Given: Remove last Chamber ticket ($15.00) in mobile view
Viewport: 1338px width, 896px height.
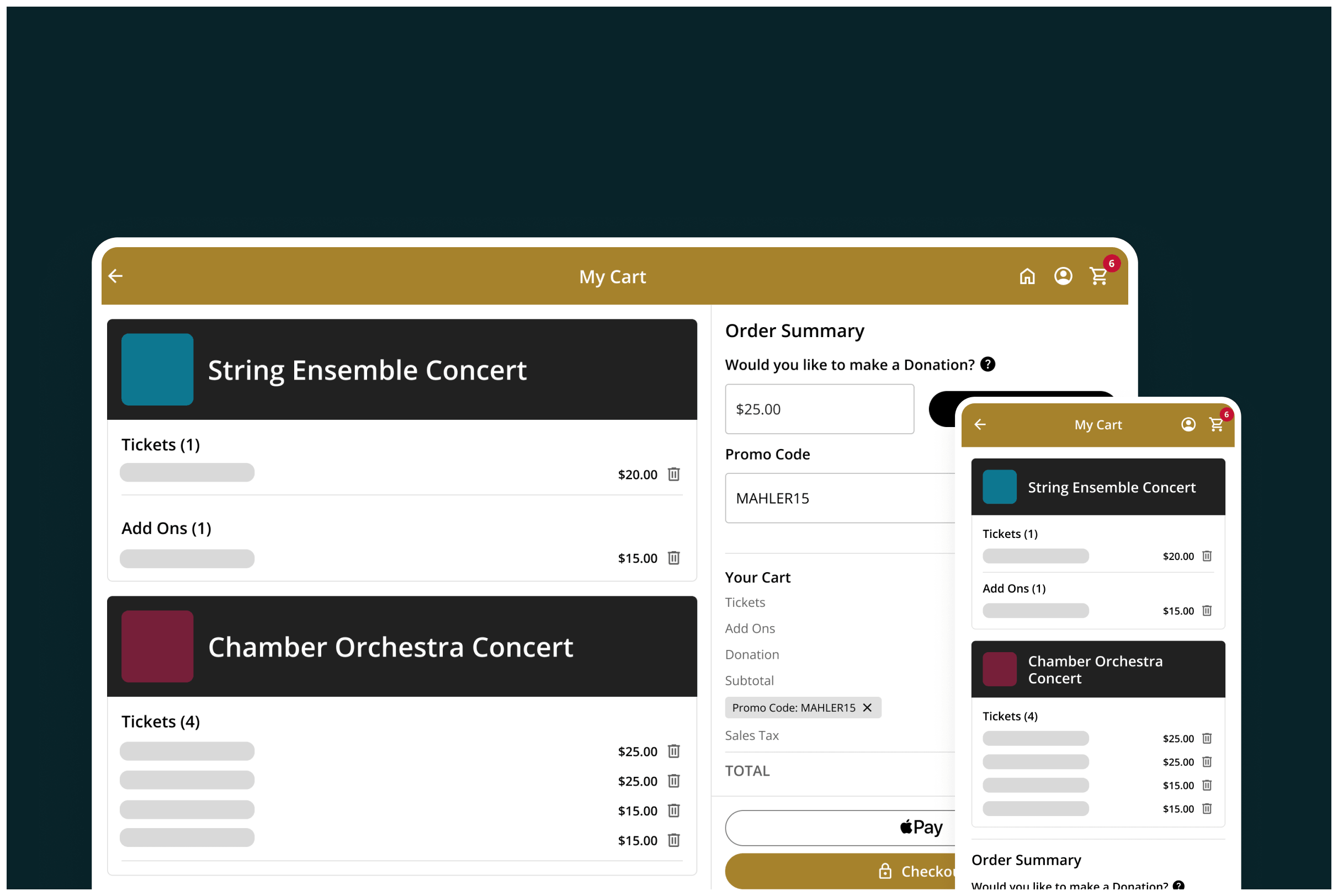Looking at the screenshot, I should [1207, 808].
